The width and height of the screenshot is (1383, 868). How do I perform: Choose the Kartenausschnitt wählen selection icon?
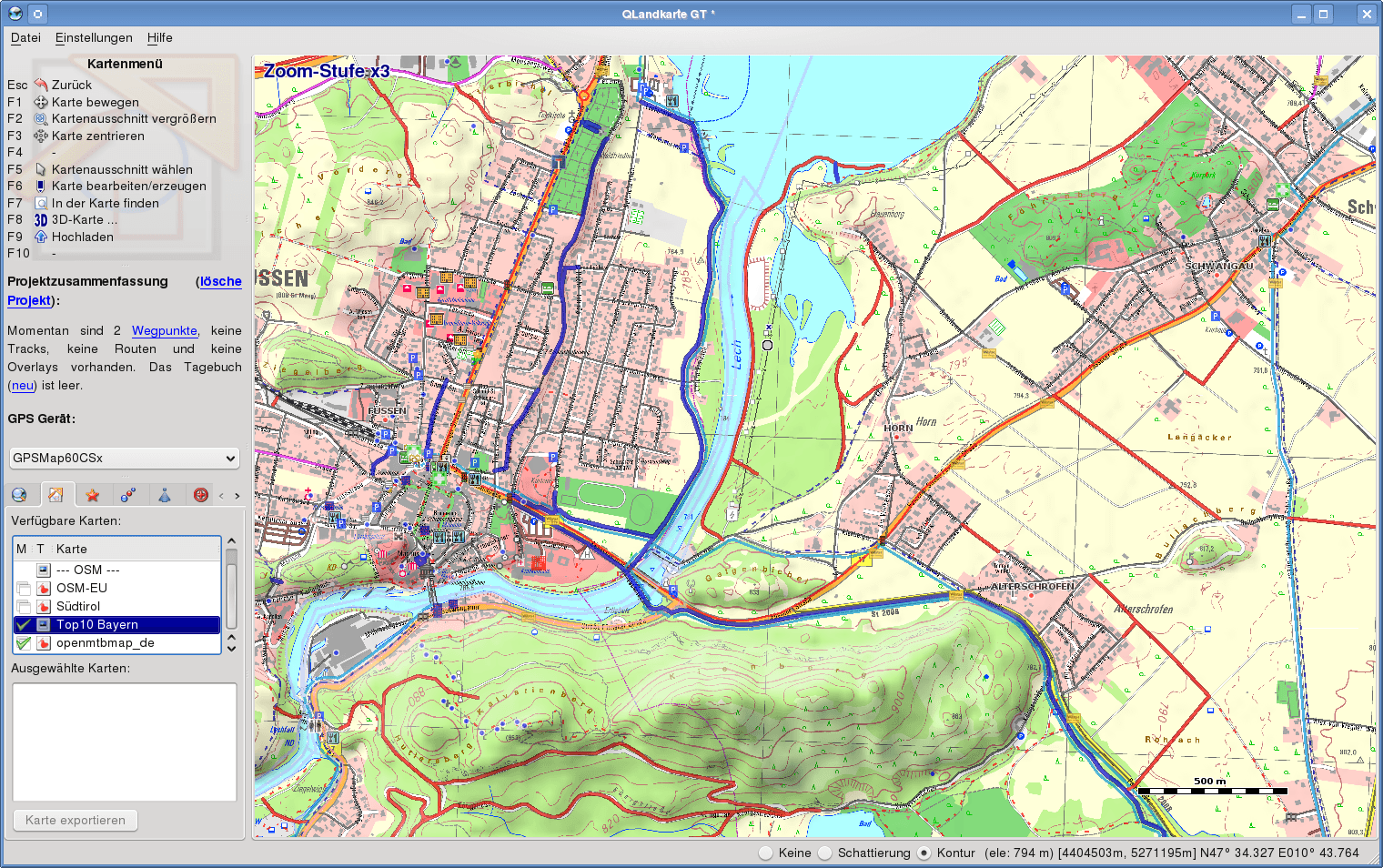(41, 169)
